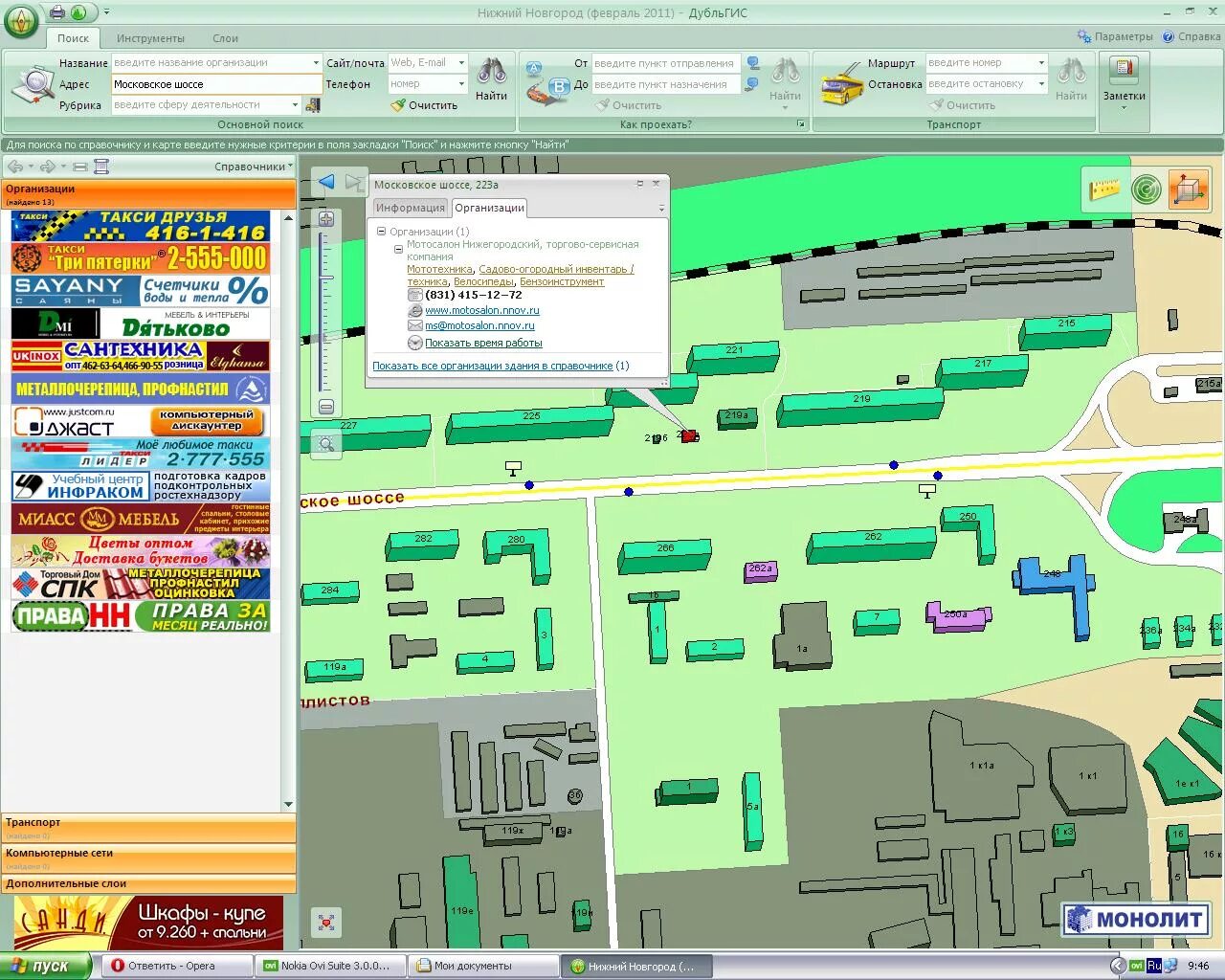Collapse the Организации (1) tree node

pyautogui.click(x=381, y=232)
